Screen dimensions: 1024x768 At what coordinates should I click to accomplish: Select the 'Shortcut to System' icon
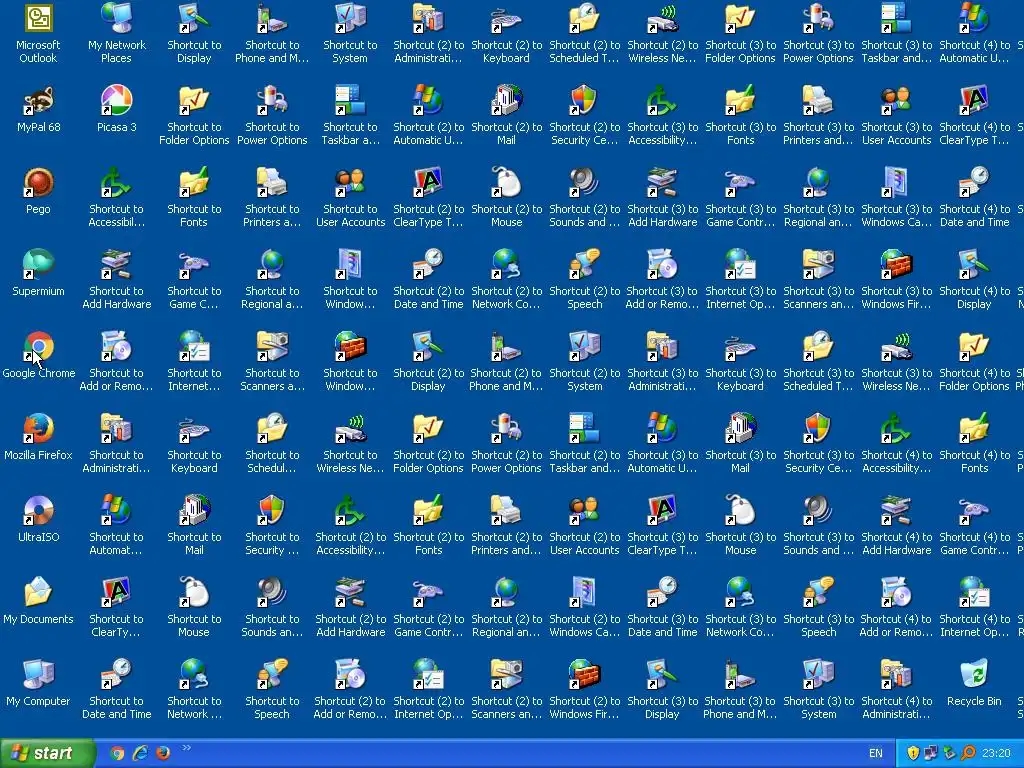click(x=350, y=18)
